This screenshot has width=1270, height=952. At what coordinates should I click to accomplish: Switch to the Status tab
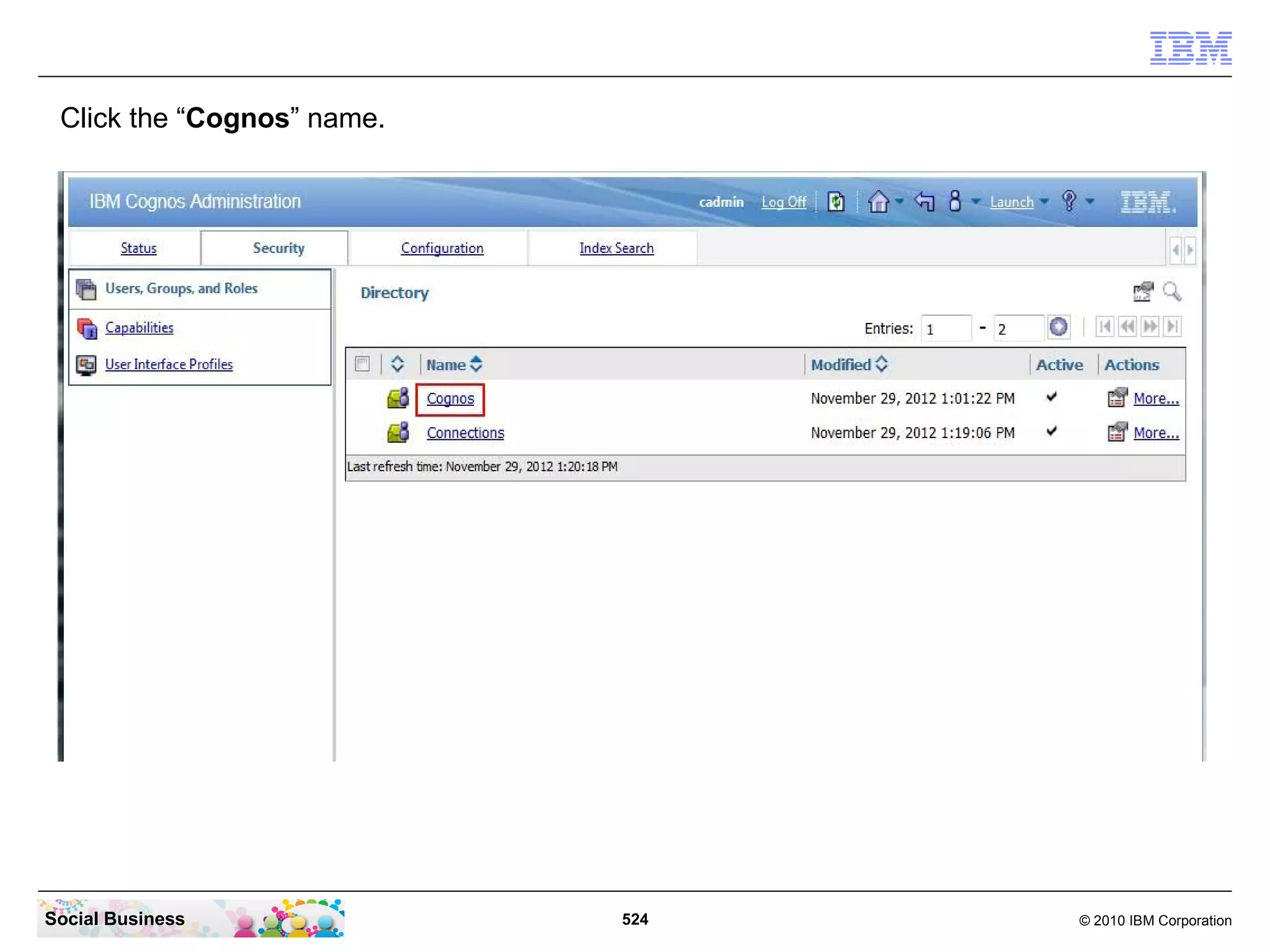(x=138, y=248)
